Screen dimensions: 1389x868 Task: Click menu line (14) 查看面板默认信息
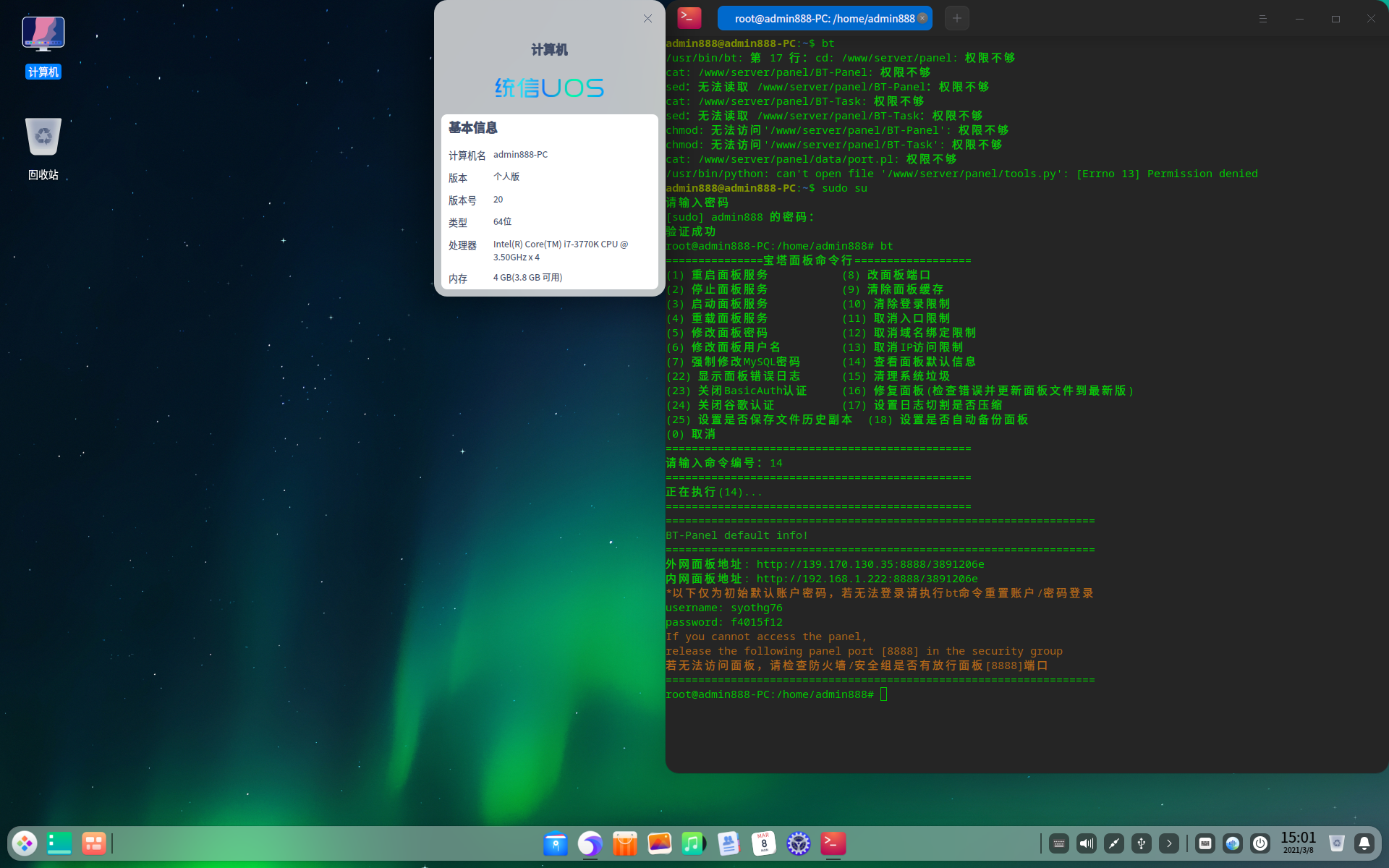909,362
